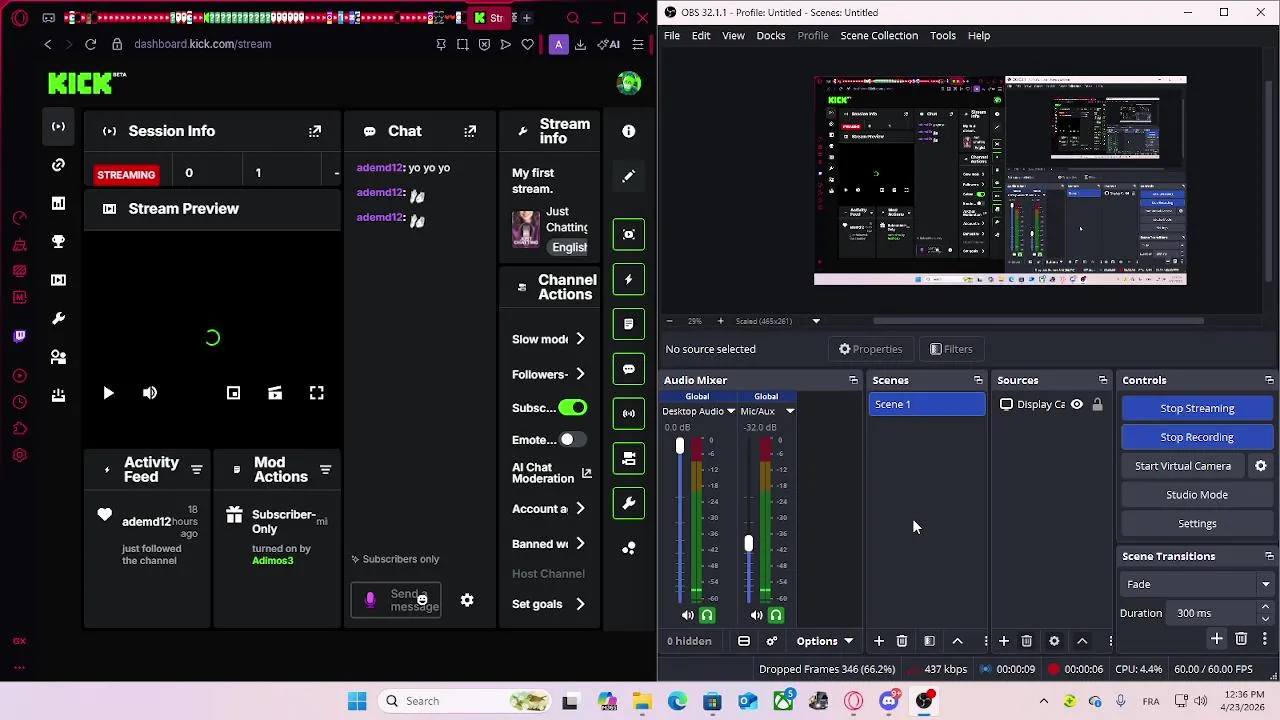Open OBS Settings from Controls
Viewport: 1280px width, 720px height.
(1197, 524)
